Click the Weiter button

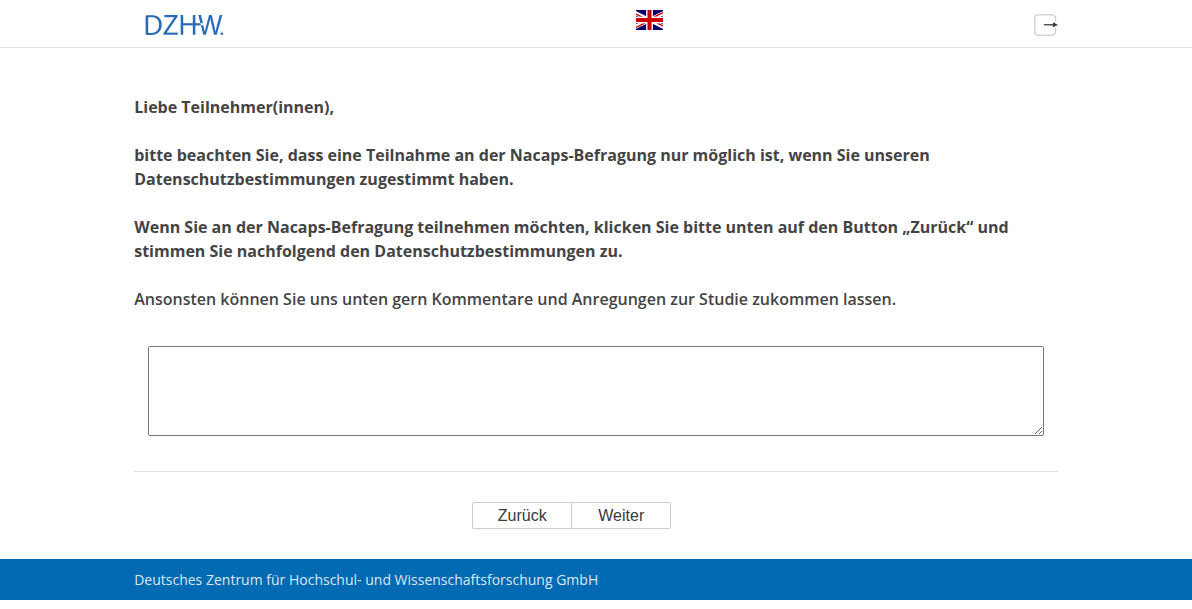click(x=621, y=516)
